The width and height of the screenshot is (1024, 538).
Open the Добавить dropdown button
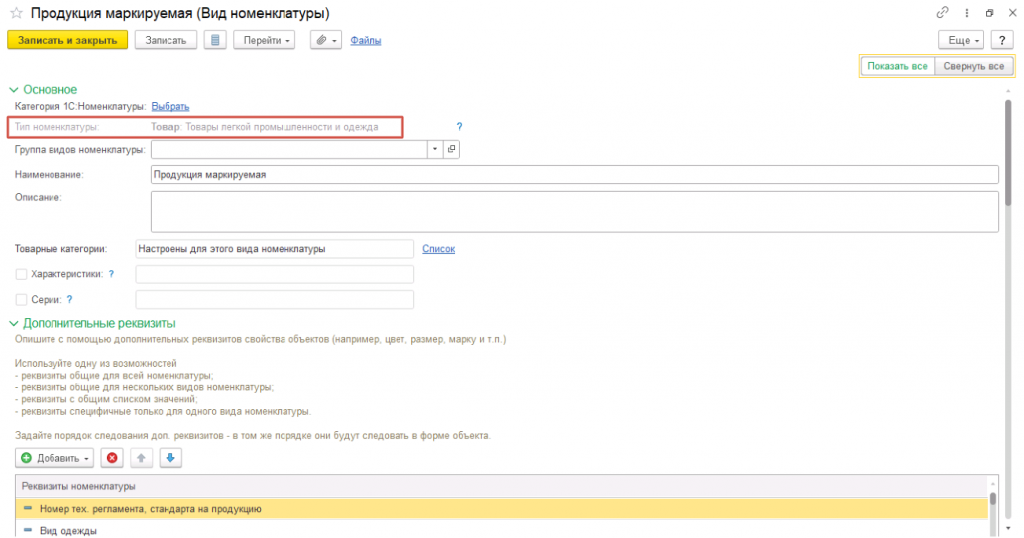coord(55,458)
